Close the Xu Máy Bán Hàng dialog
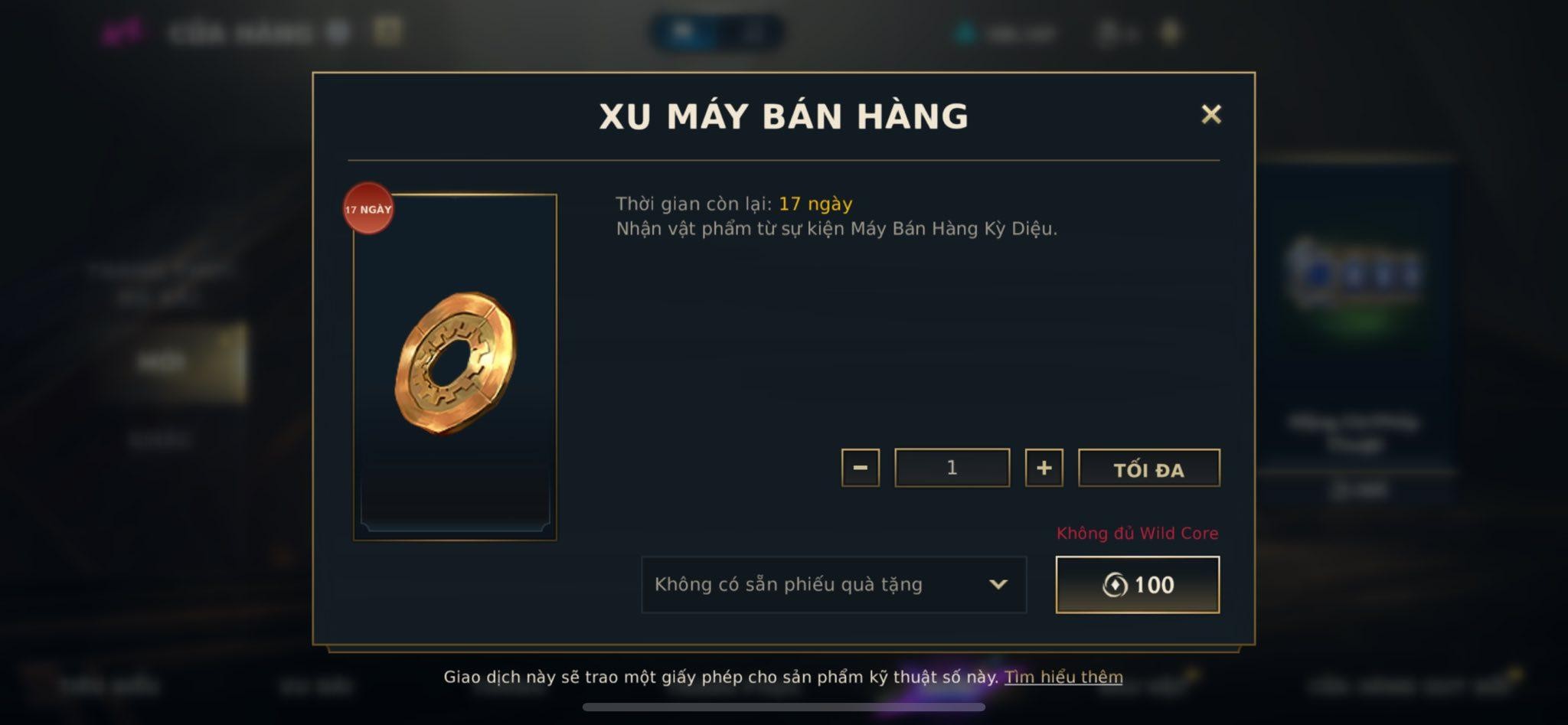Screen dimensions: 1568x725 tap(1210, 115)
